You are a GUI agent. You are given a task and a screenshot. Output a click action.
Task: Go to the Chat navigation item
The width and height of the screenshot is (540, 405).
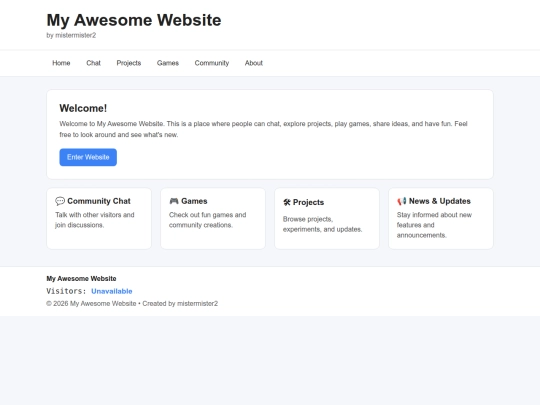coord(93,63)
